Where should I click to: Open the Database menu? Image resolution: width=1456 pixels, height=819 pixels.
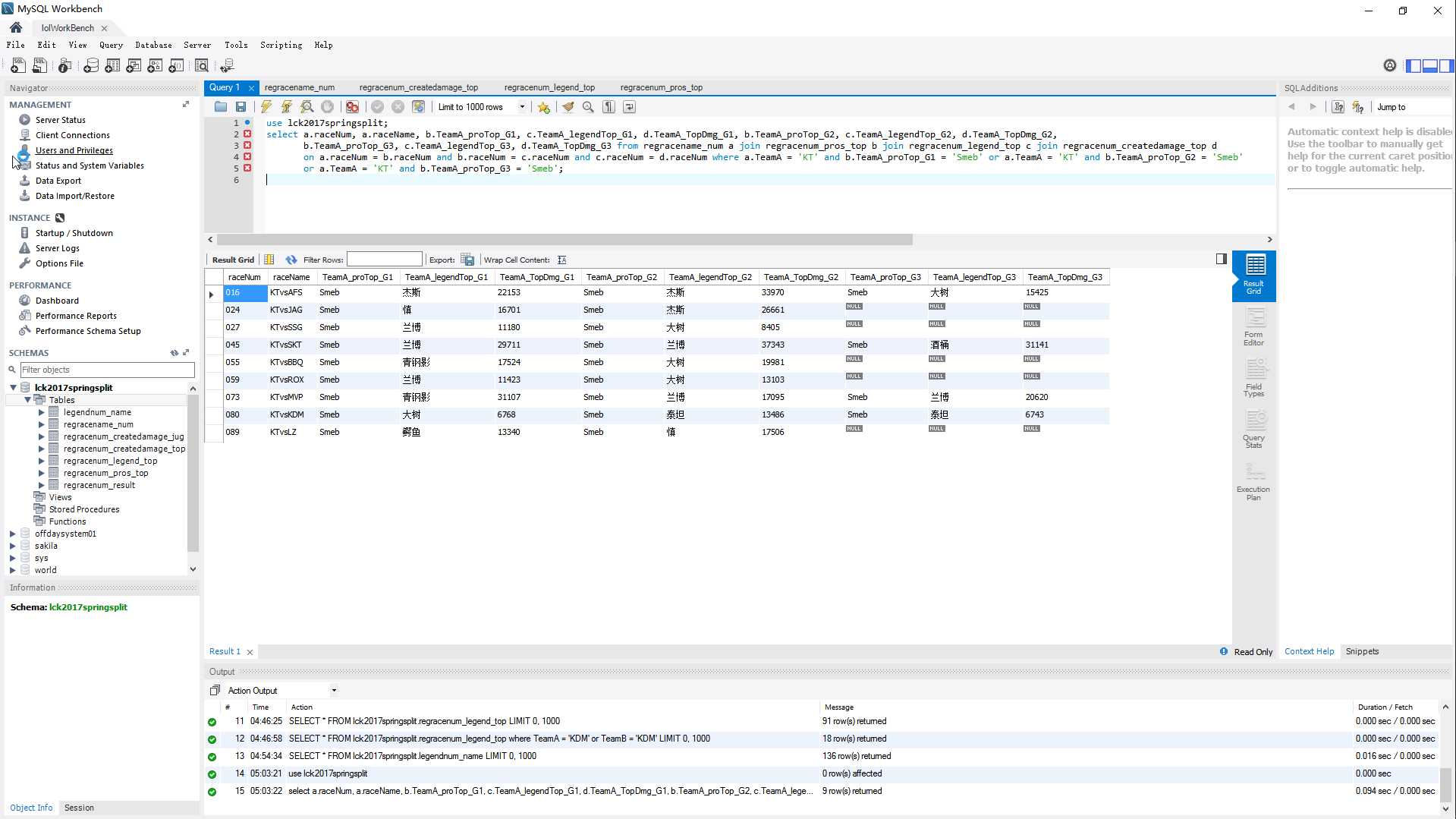pyautogui.click(x=153, y=45)
